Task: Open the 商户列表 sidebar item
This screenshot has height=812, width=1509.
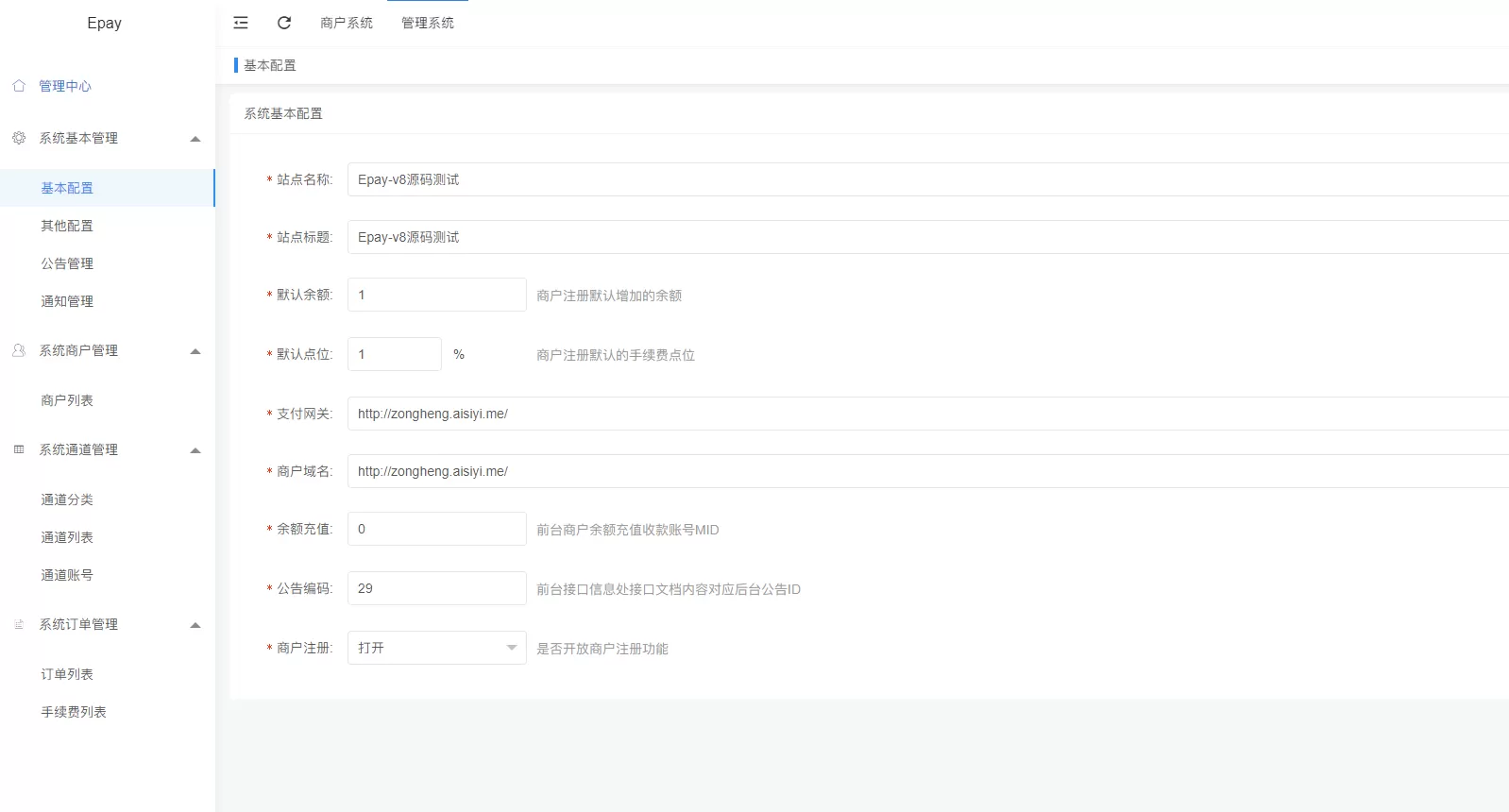Action: 67,400
